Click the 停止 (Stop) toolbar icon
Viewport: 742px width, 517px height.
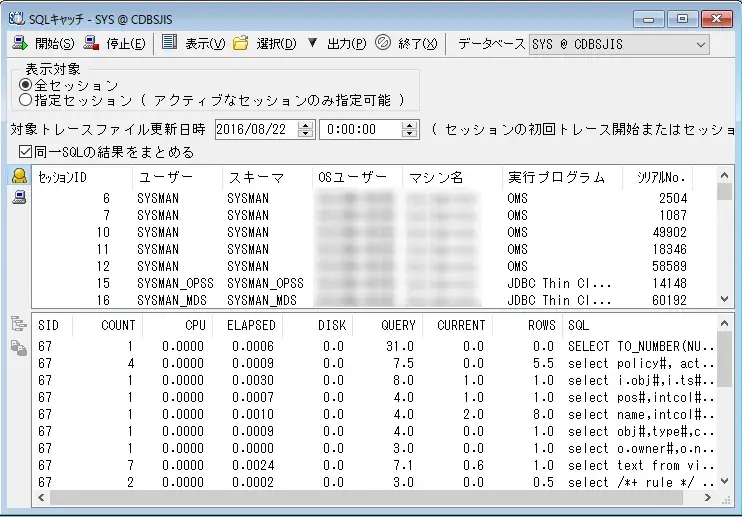point(92,43)
